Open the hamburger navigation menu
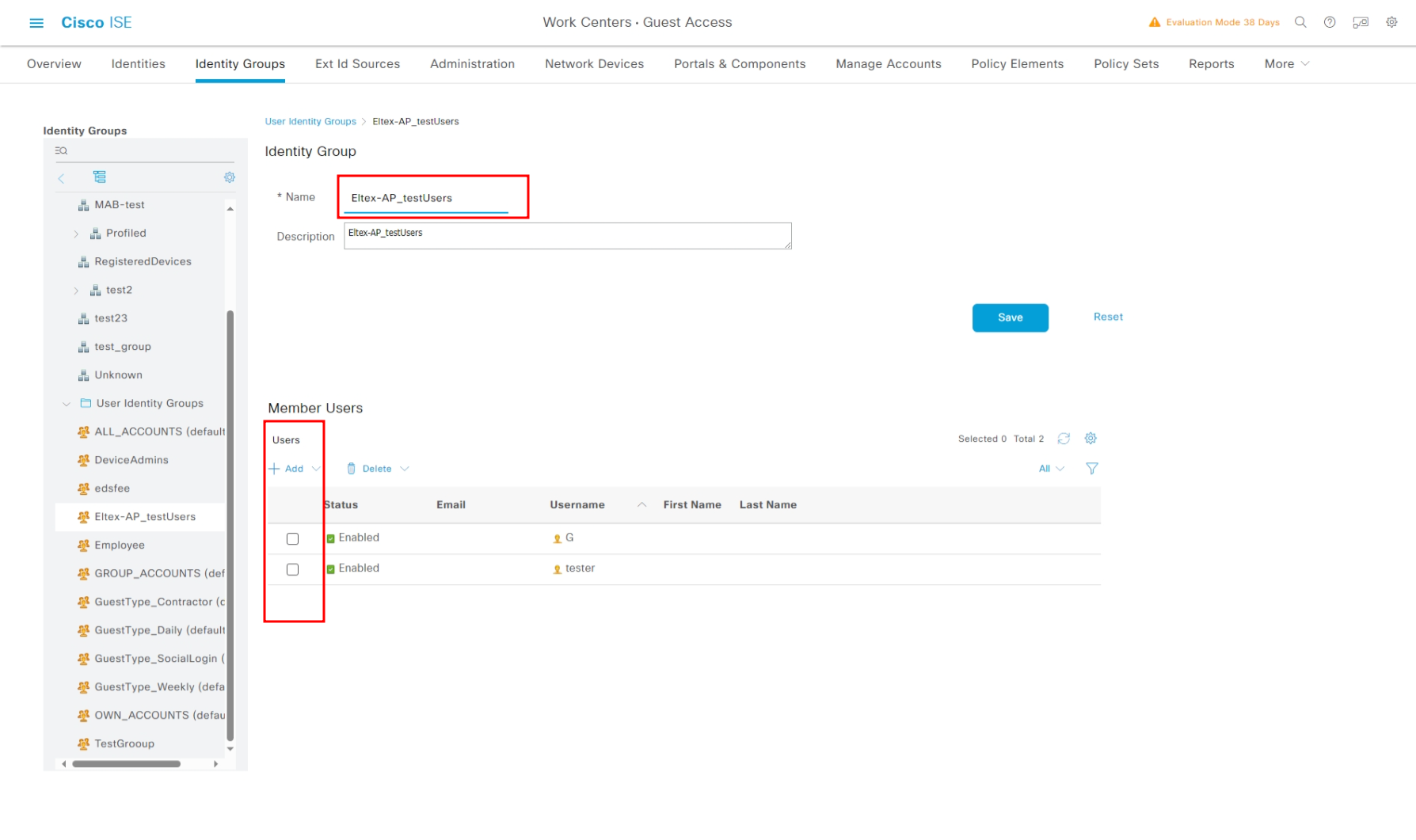The image size is (1416, 840). pos(36,23)
